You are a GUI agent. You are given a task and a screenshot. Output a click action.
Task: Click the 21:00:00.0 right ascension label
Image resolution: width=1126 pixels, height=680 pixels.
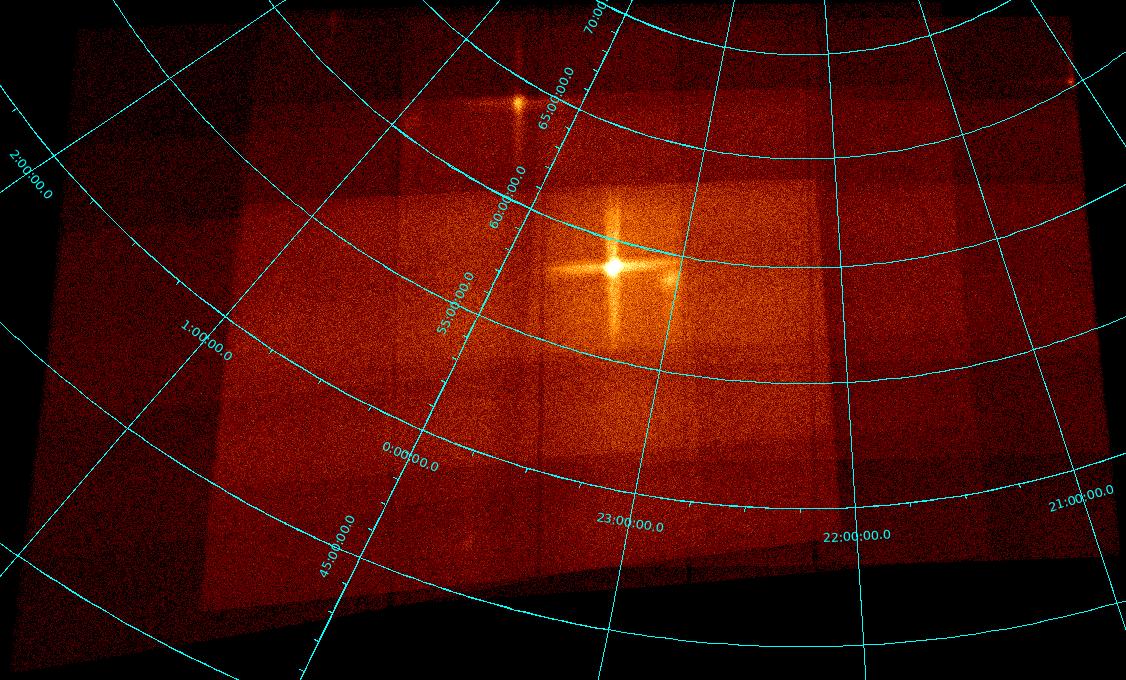pos(1081,498)
